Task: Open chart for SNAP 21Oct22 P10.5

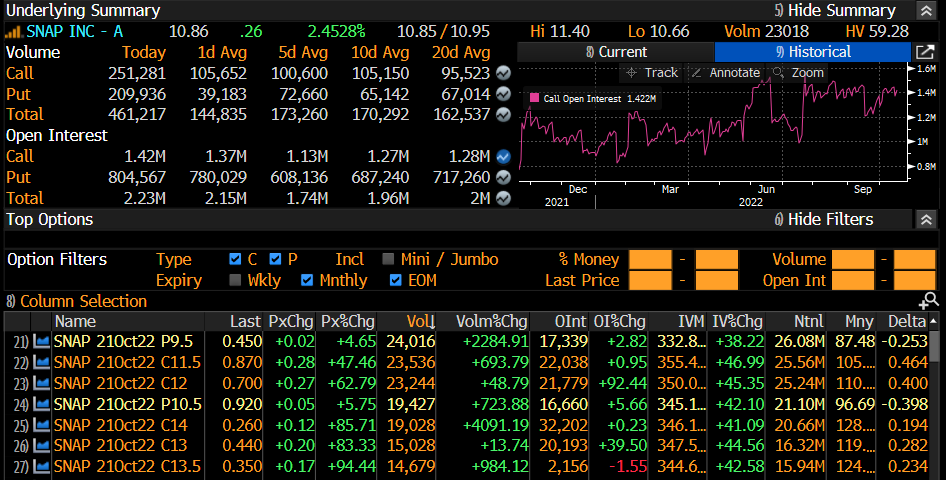Action: pos(42,404)
